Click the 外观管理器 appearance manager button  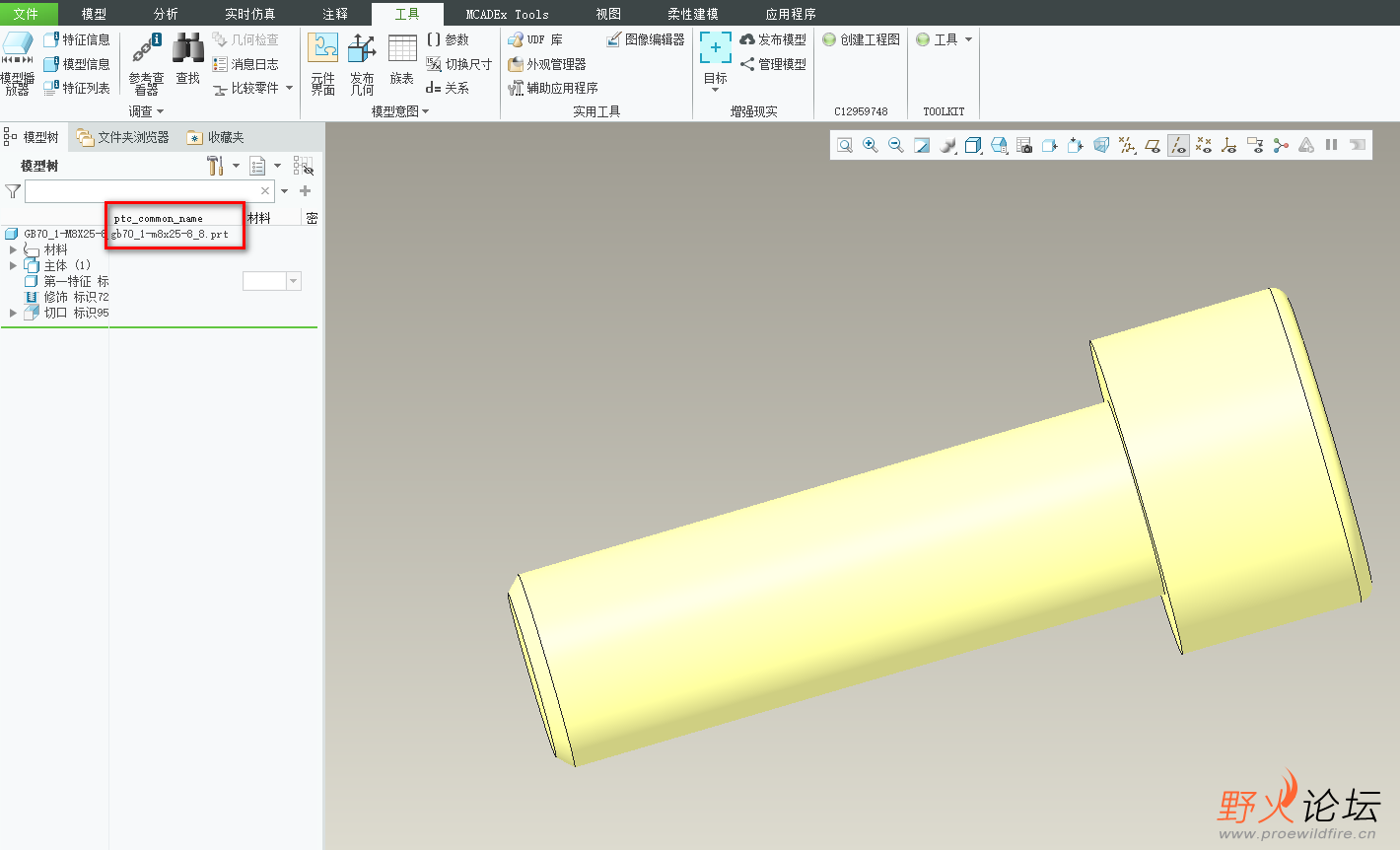point(547,64)
